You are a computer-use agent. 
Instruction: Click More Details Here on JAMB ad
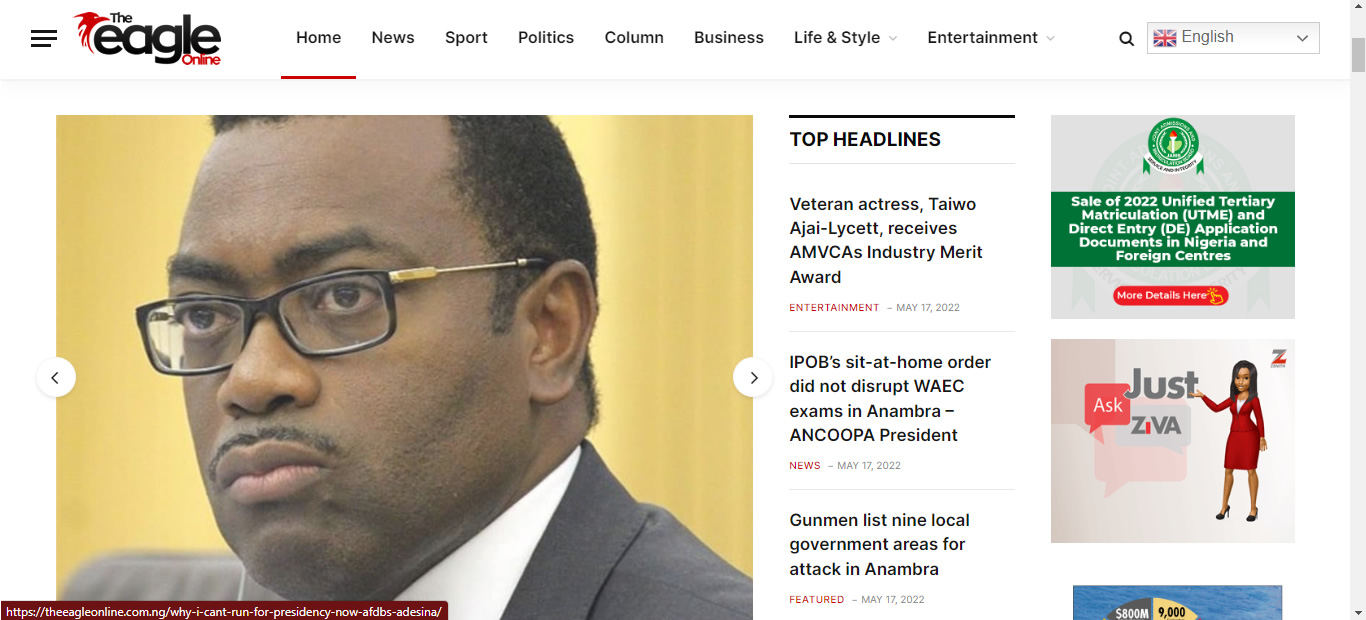click(x=1170, y=295)
